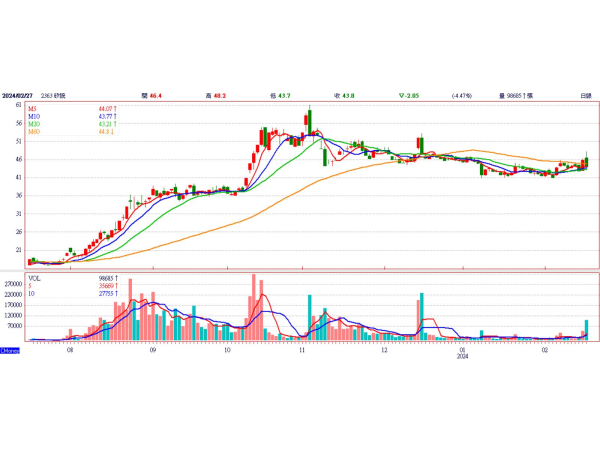The image size is (600, 450).
Task: Click the VOL legend label in volume panel
Action: (35, 278)
